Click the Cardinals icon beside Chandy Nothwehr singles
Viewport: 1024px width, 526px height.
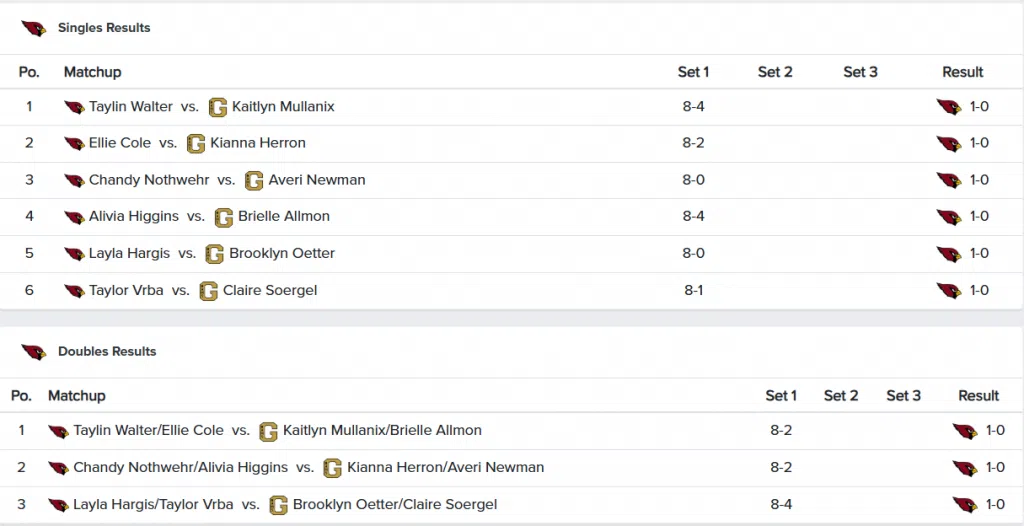(x=74, y=180)
